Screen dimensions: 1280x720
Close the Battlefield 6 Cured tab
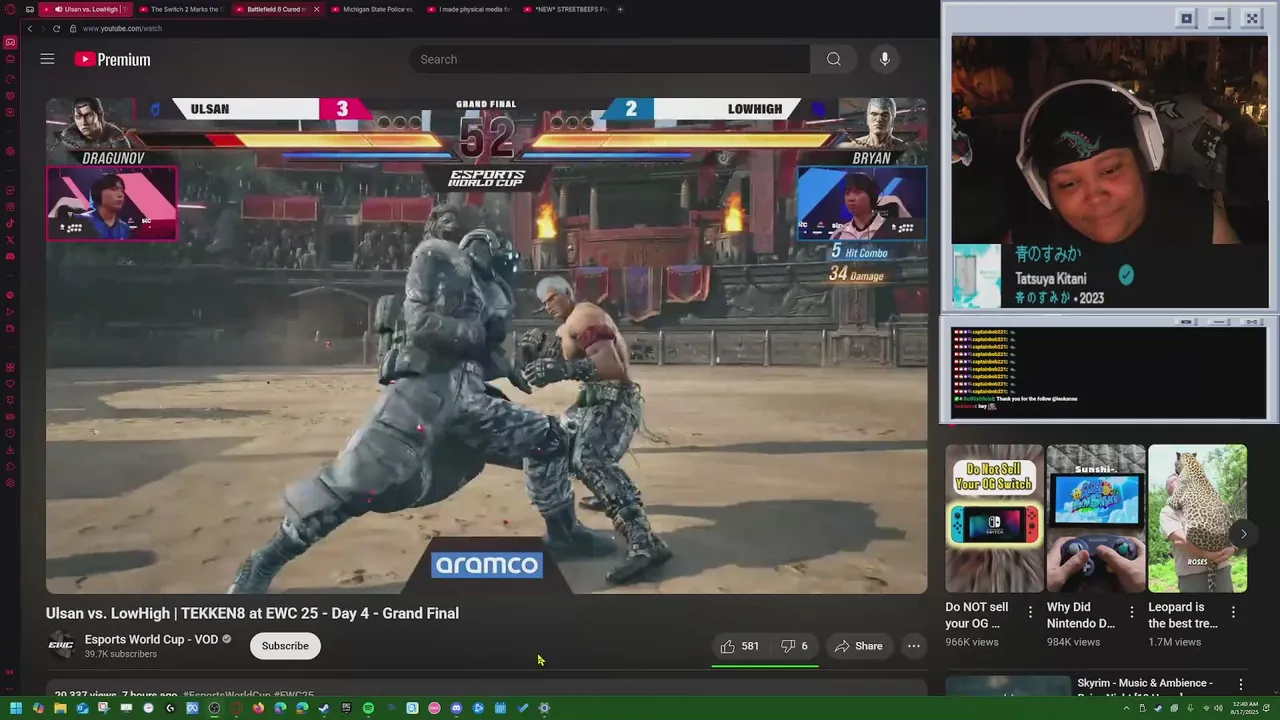click(x=317, y=9)
